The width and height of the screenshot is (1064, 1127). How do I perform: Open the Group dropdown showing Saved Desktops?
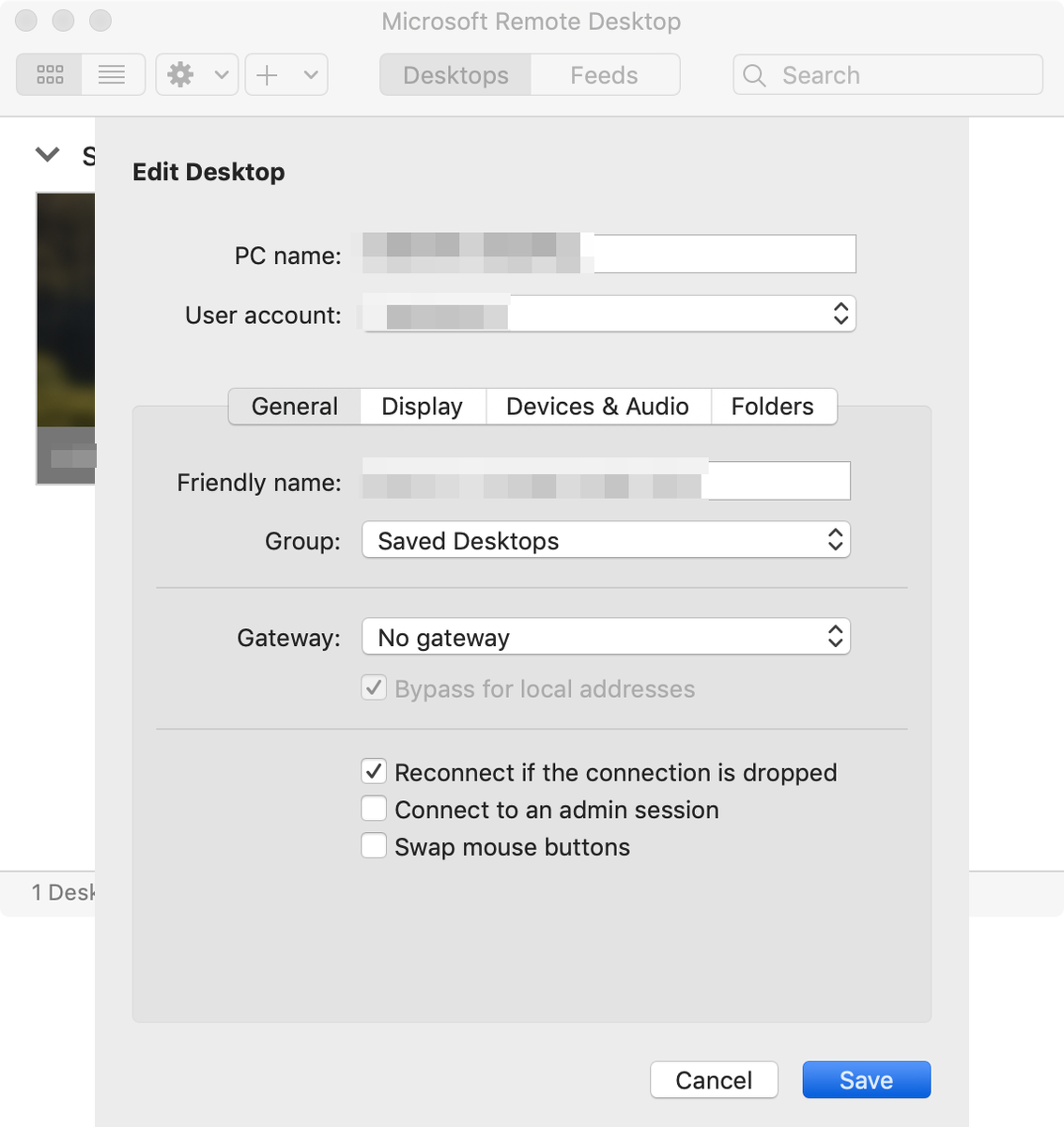coord(606,540)
